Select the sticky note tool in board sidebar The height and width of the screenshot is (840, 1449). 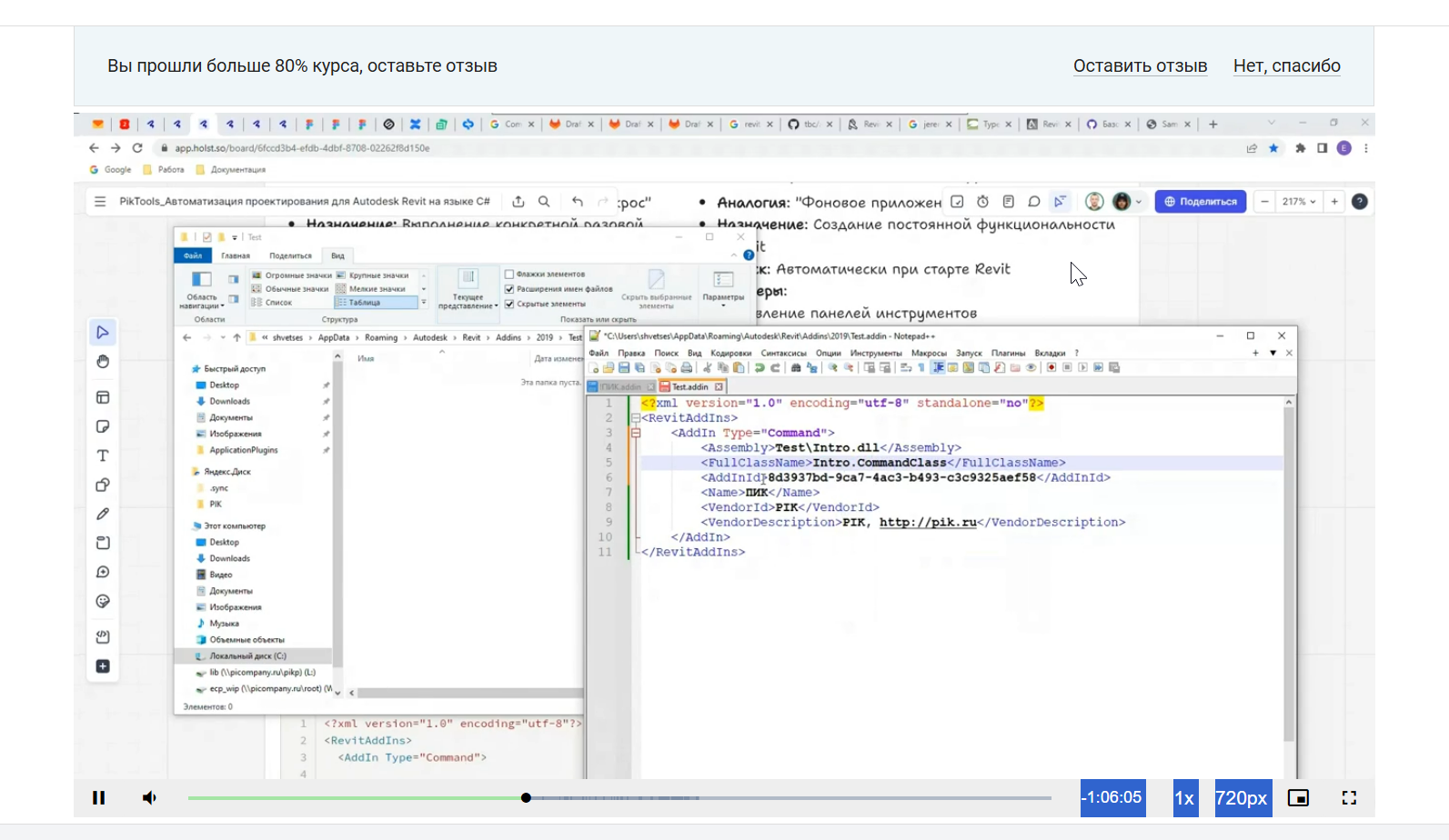click(103, 426)
